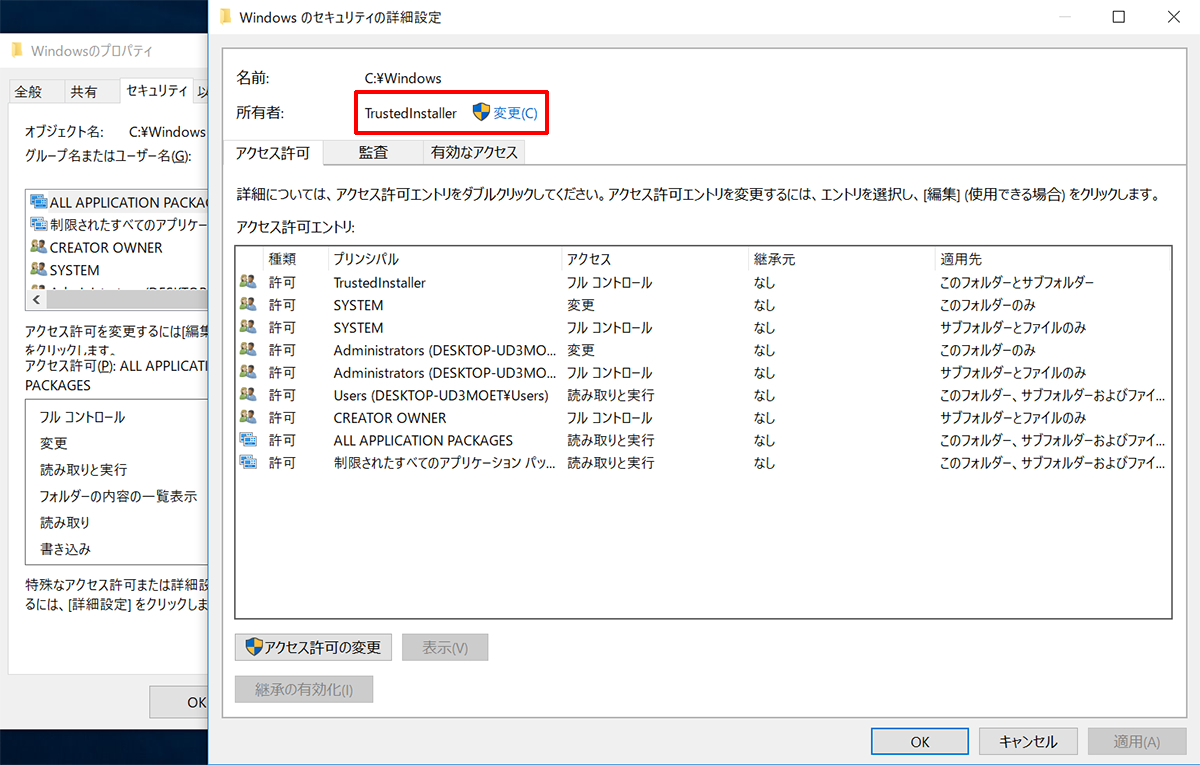This screenshot has height=765, width=1200.
Task: Click SYSTEM icon in the properties window list
Action: point(39,270)
